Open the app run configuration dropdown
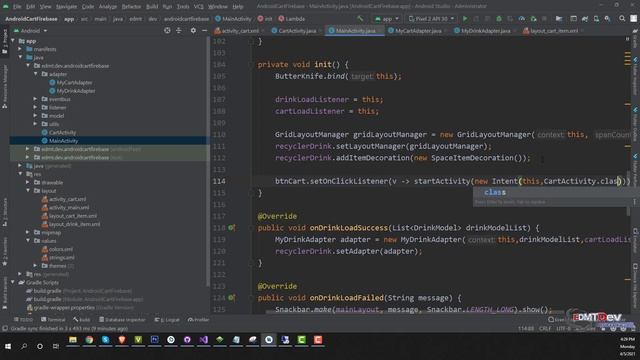 (386, 19)
